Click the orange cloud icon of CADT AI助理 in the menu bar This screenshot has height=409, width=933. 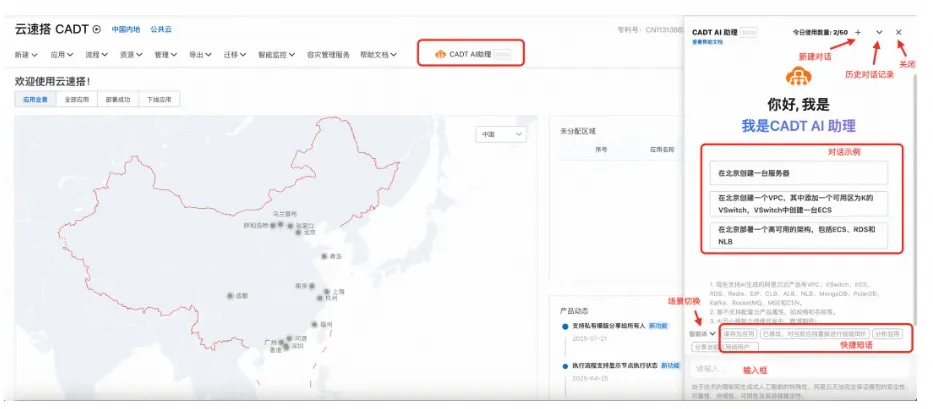440,54
